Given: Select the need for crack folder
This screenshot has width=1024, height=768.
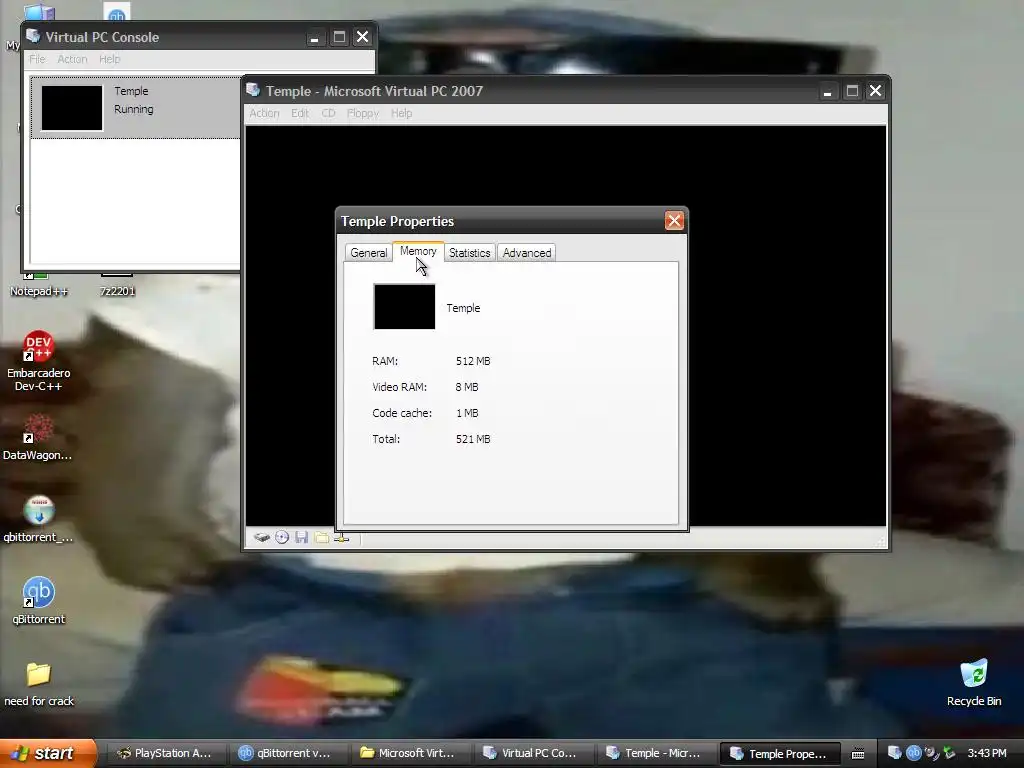Looking at the screenshot, I should (x=39, y=684).
